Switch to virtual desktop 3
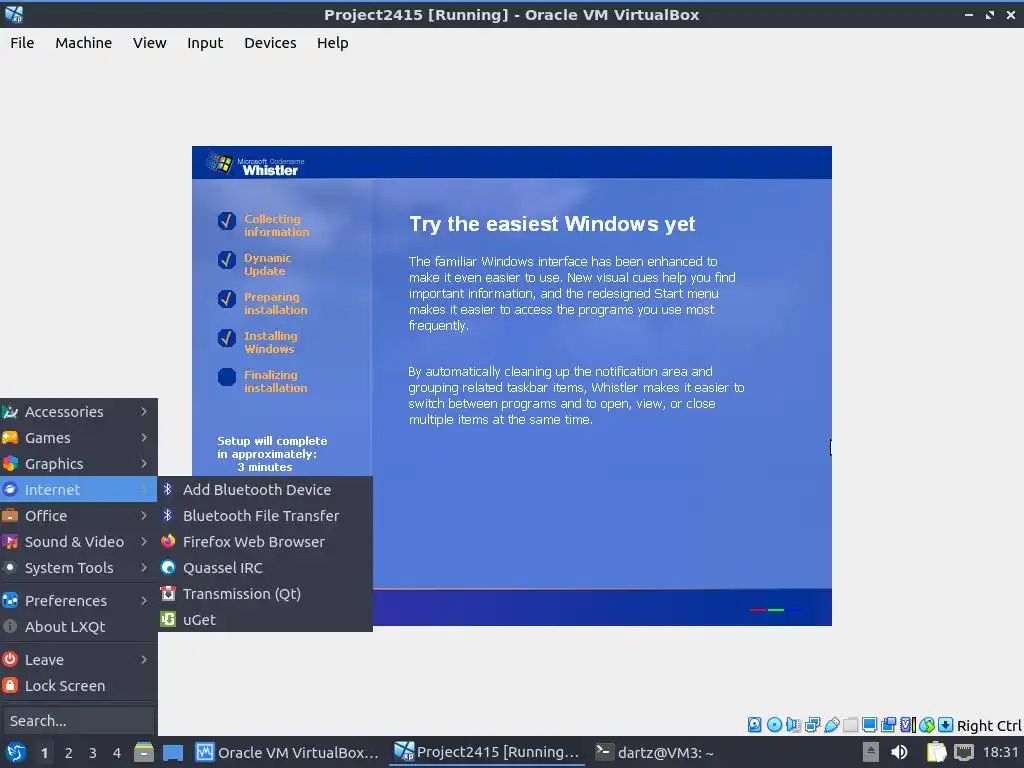1024x768 pixels. pos(93,753)
